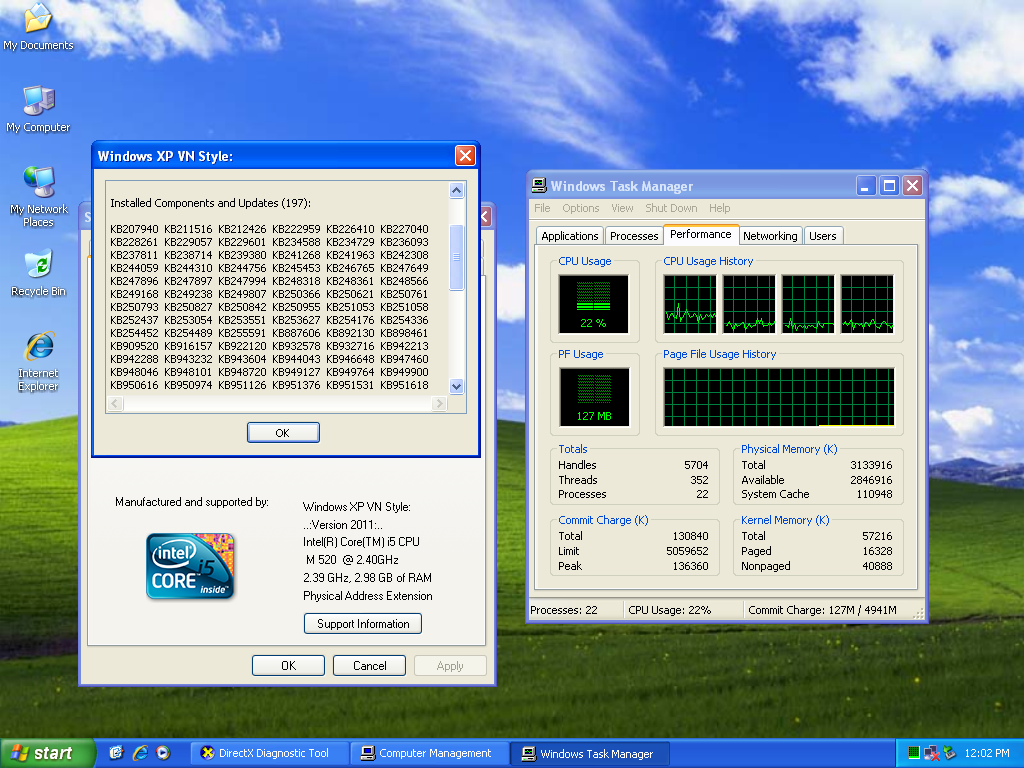Screen dimensions: 1024x768
Task: Click Physical Memory Total value 3133916
Action: point(871,465)
